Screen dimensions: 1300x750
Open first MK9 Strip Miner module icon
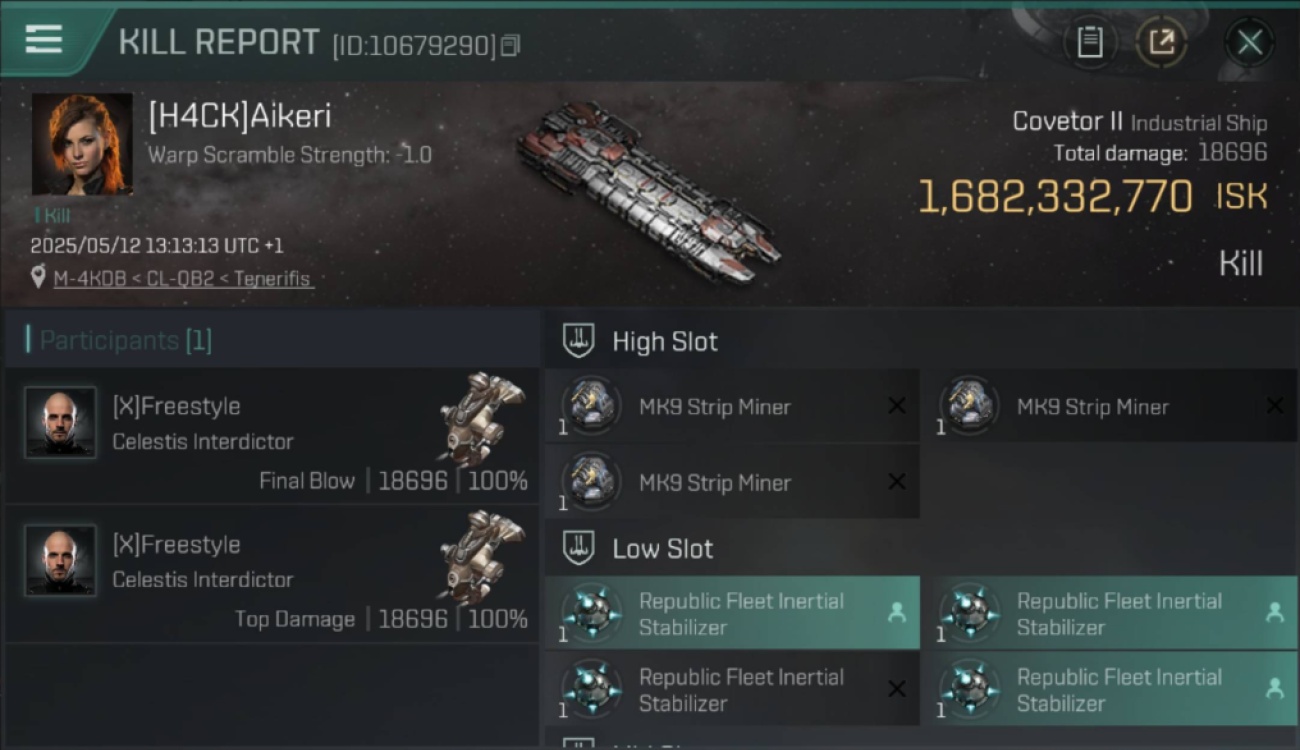coord(591,406)
